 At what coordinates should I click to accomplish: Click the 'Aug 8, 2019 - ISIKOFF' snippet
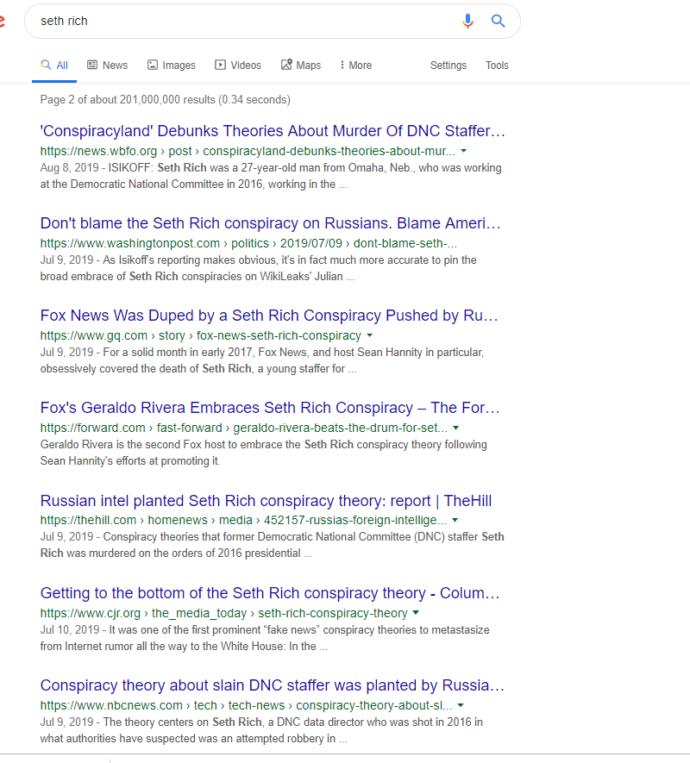pos(271,176)
